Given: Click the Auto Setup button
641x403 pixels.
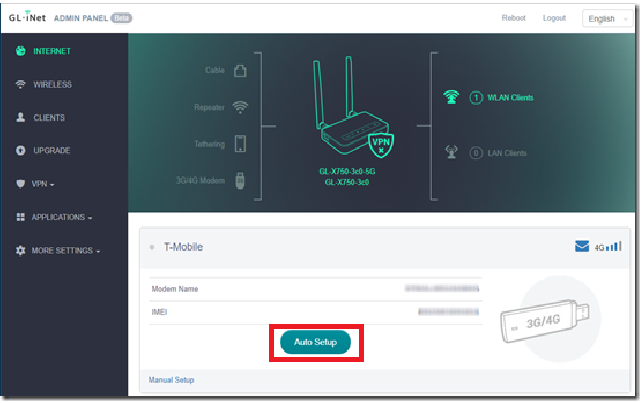Looking at the screenshot, I should pos(316,342).
